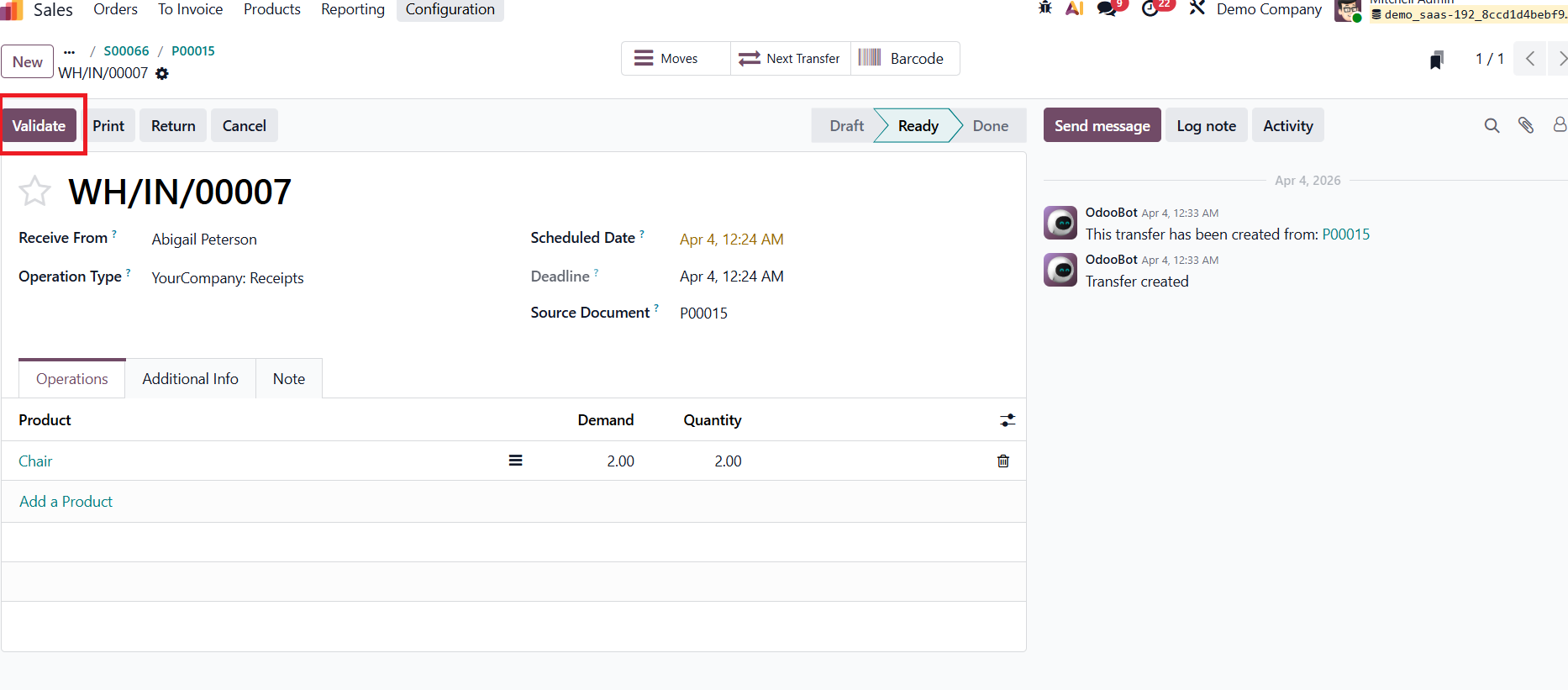This screenshot has height=690, width=1568.
Task: Open the P00015 link in the chatter message
Action: coord(1345,234)
